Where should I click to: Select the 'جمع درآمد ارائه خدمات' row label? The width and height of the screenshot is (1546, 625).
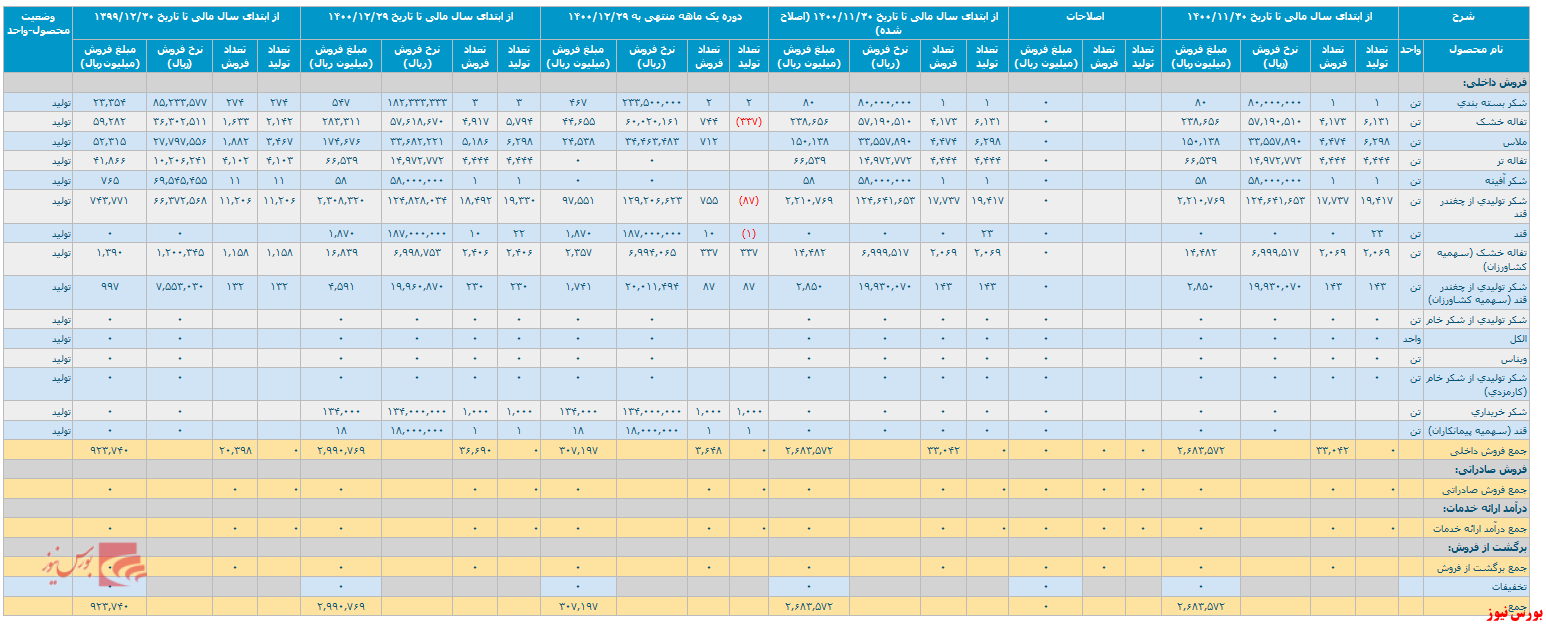[1478, 527]
